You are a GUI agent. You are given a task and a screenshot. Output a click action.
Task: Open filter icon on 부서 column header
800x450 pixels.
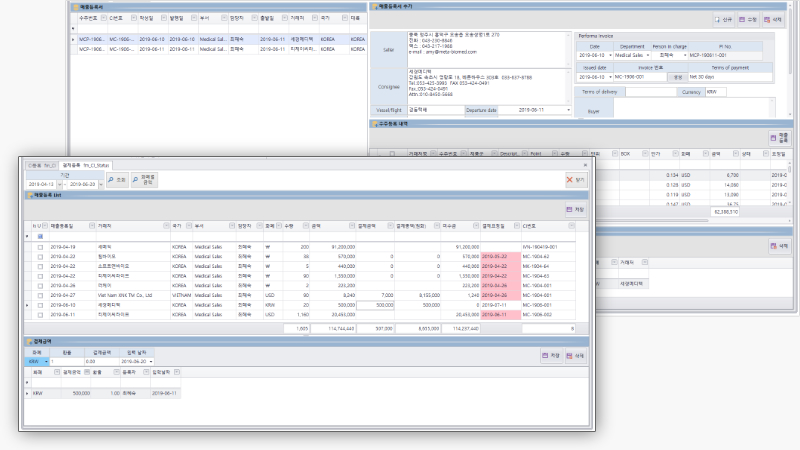point(232,226)
